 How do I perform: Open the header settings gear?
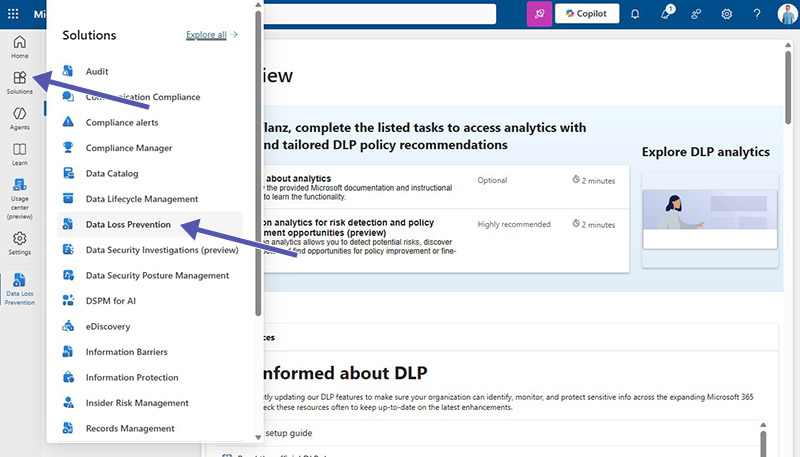pyautogui.click(x=727, y=14)
